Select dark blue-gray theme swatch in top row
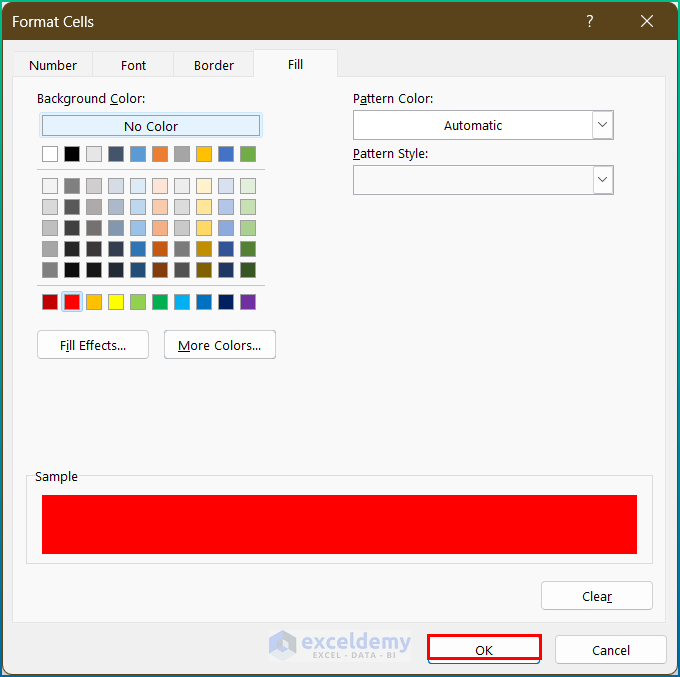Viewport: 680px width, 677px height. click(116, 154)
